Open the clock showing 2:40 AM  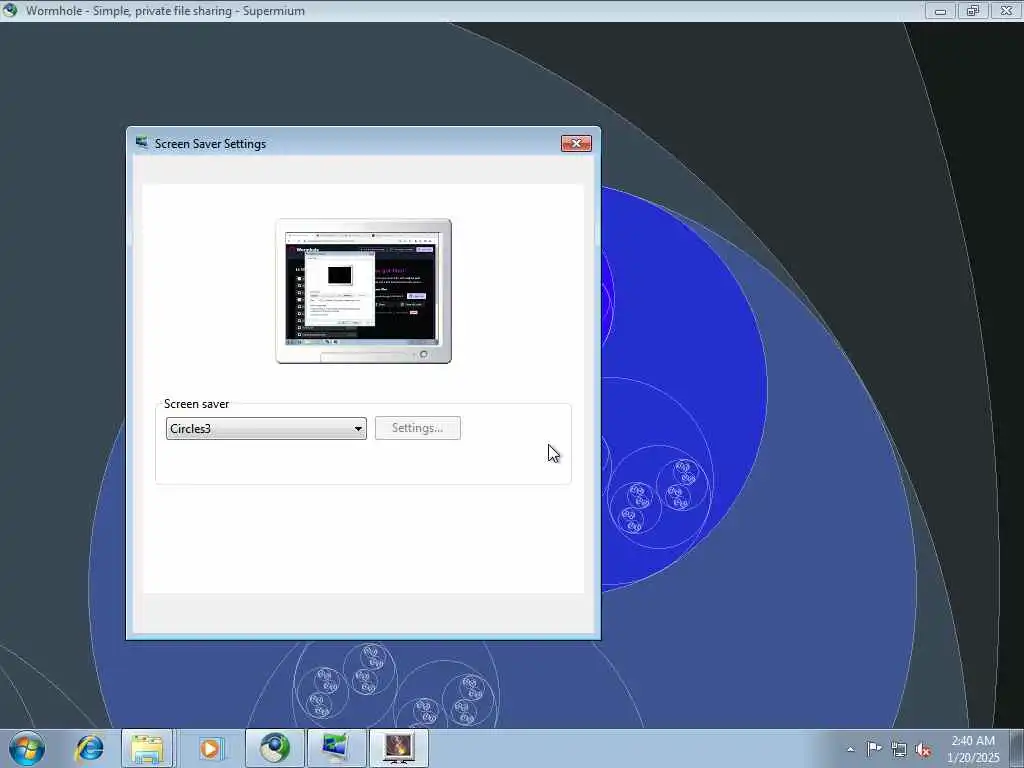[973, 749]
